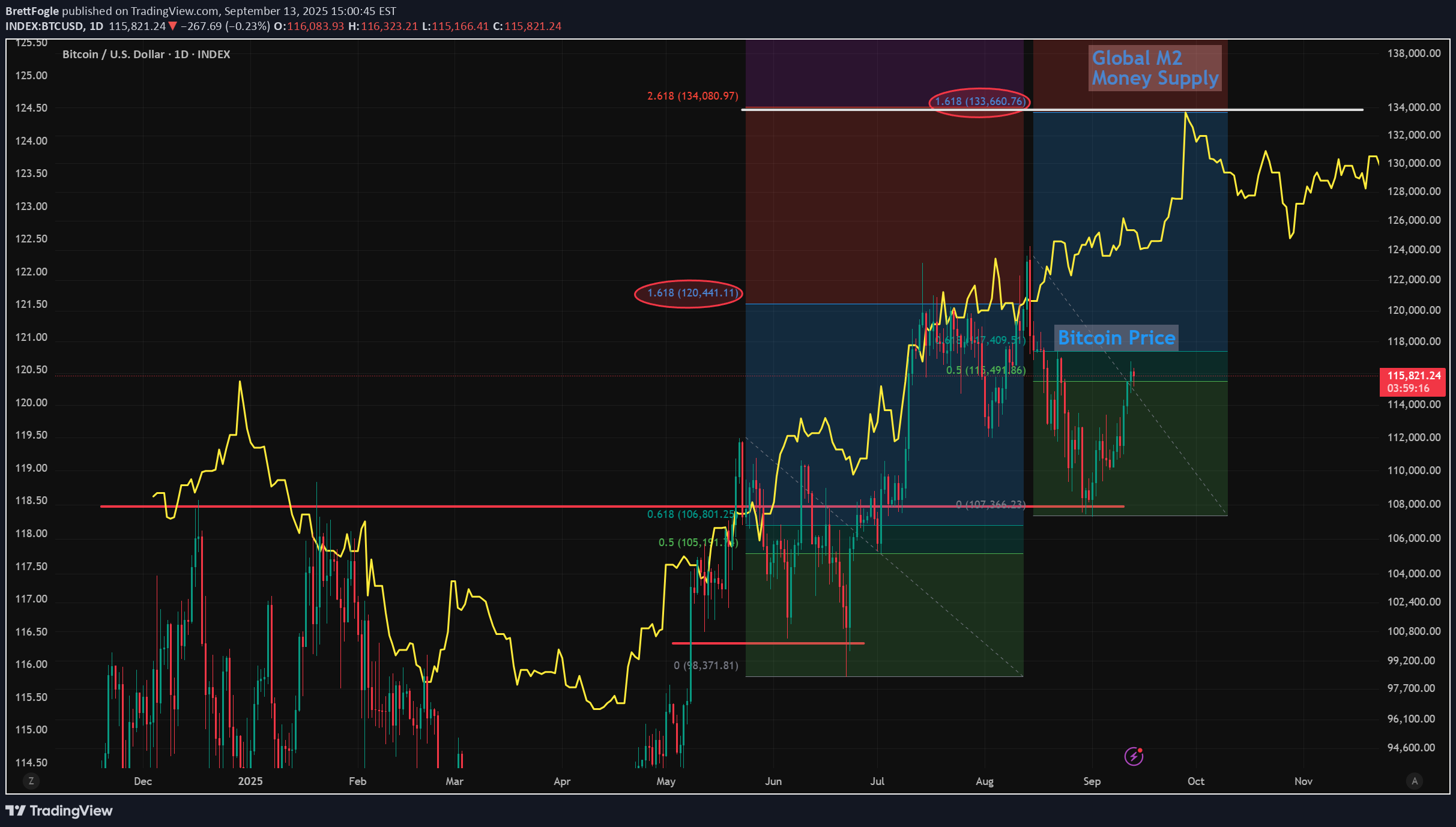Click the O:116,083.93 open value in header
Screen dimensions: 1456x827
click(x=309, y=26)
